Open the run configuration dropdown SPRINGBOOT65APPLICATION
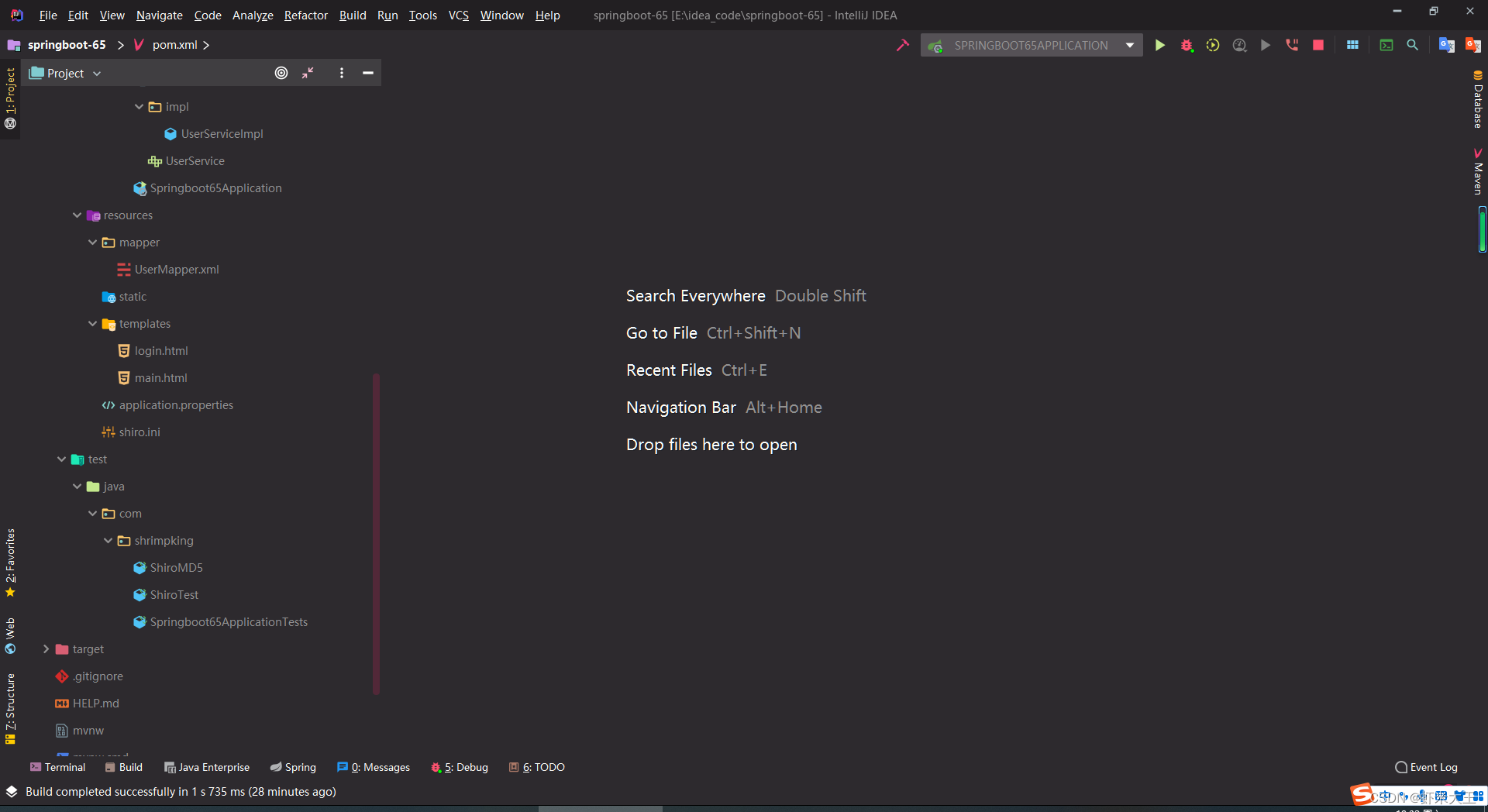 tap(1031, 45)
